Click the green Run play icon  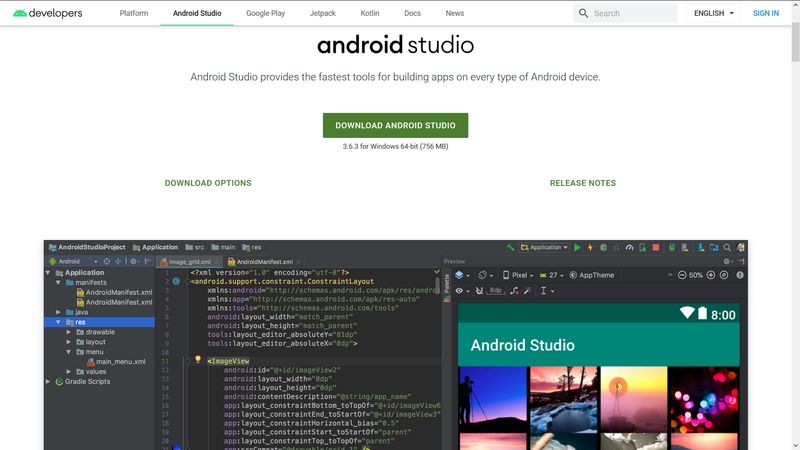coord(577,247)
